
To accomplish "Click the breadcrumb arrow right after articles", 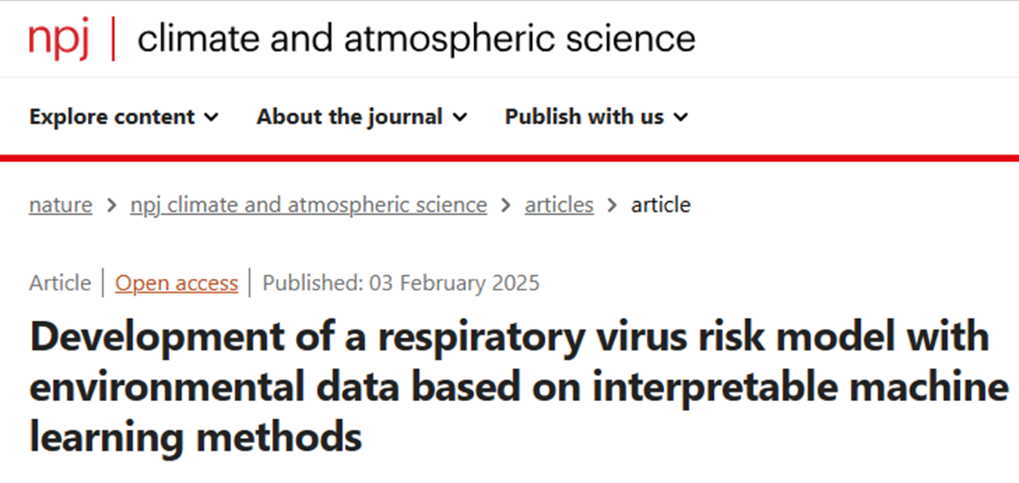I will pyautogui.click(x=612, y=205).
